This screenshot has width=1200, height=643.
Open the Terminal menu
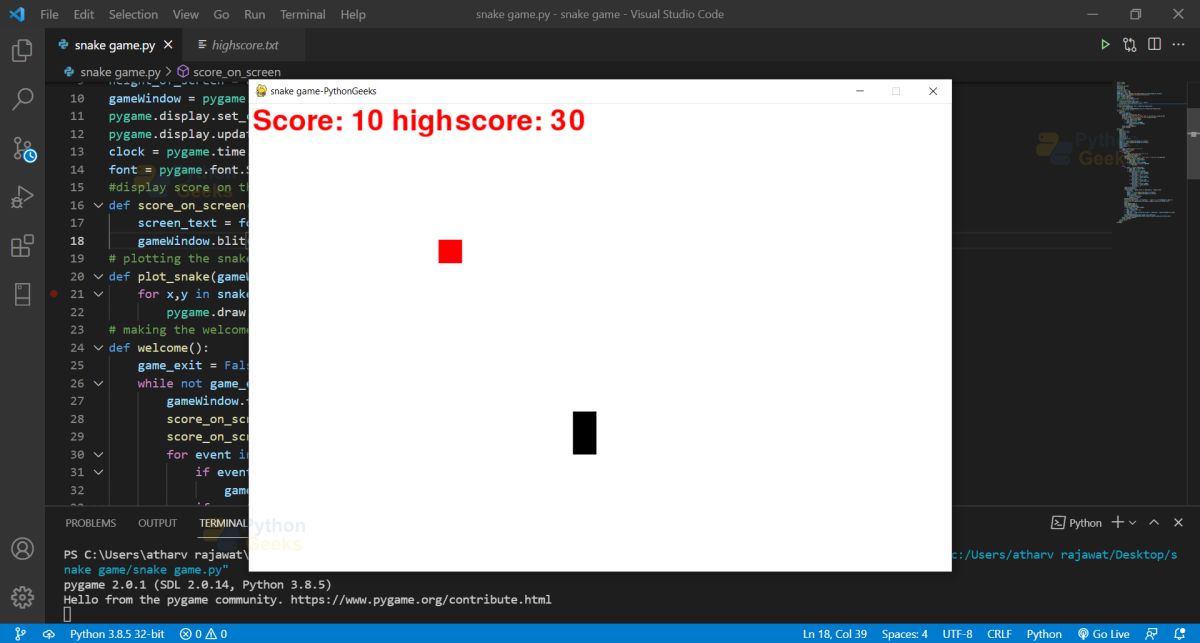[x=302, y=14]
